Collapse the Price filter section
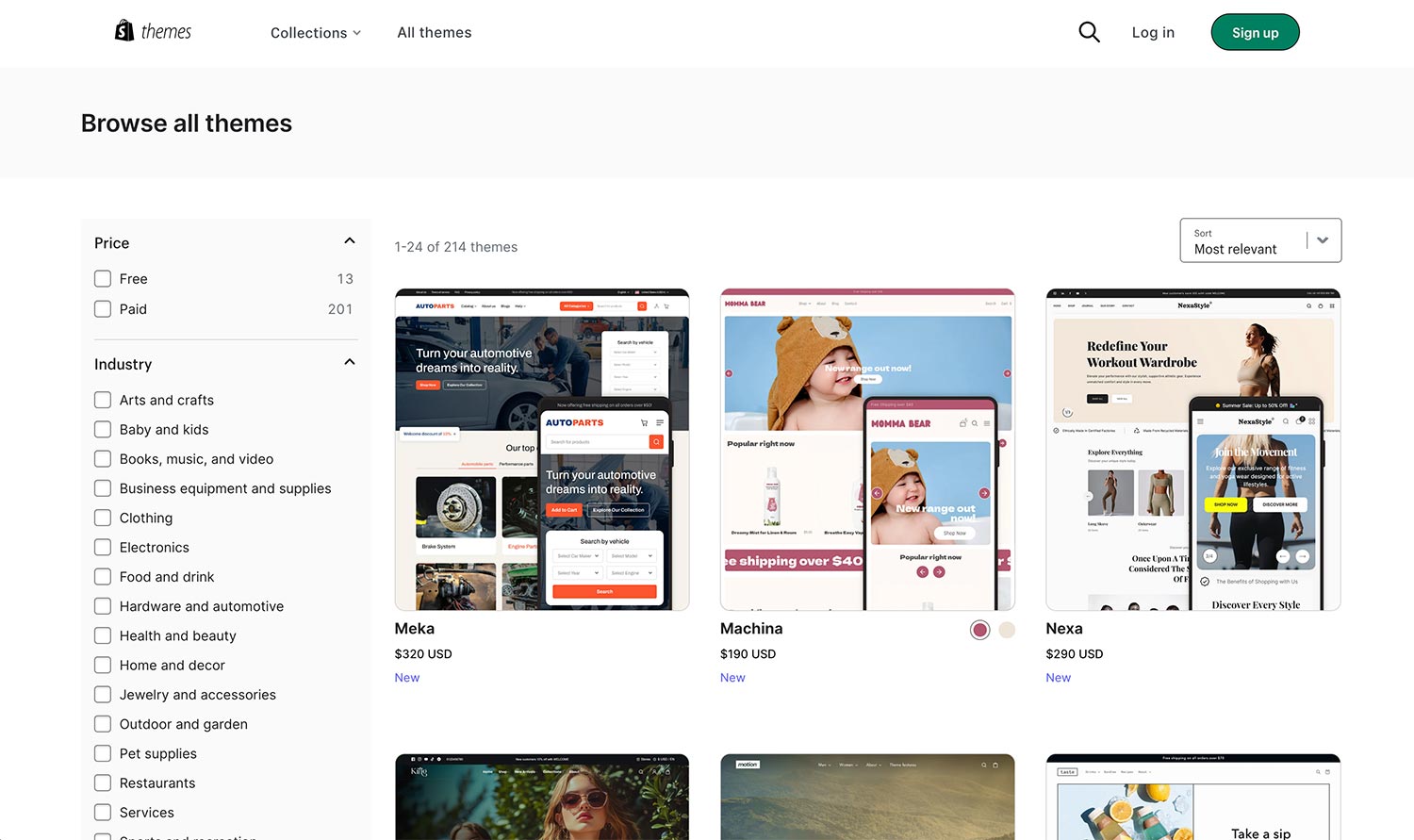 pos(350,241)
